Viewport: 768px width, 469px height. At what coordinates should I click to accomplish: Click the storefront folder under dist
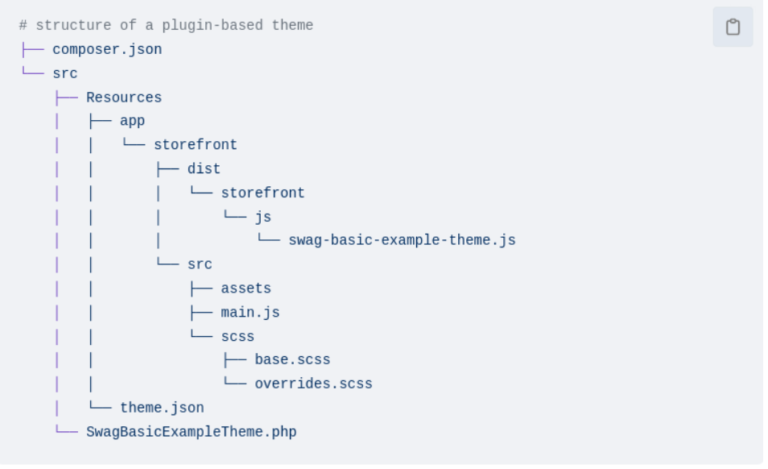click(263, 193)
